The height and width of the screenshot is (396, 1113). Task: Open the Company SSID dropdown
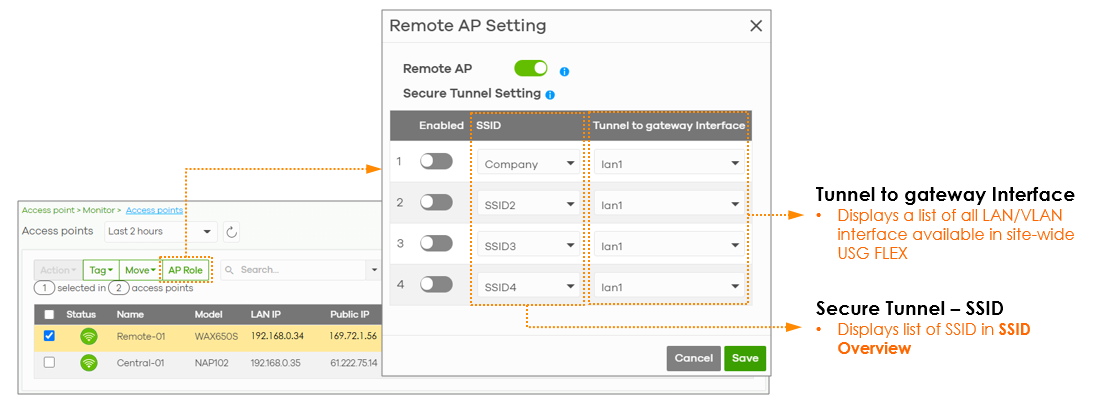point(529,164)
